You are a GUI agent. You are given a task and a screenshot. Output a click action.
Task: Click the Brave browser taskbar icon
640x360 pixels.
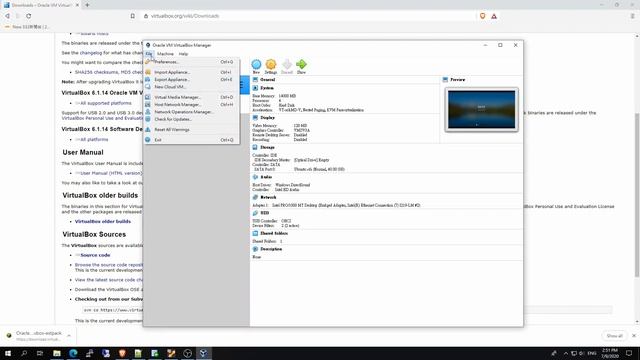(122, 353)
